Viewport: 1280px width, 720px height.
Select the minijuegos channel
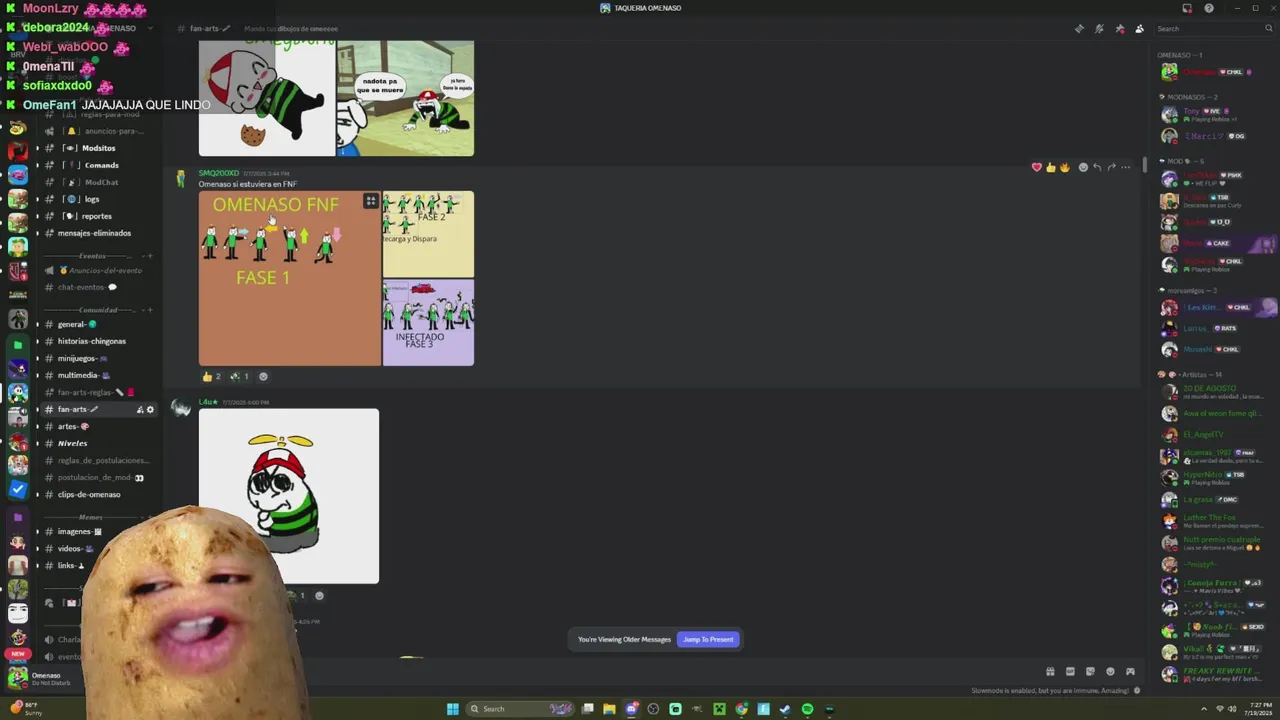click(96, 358)
